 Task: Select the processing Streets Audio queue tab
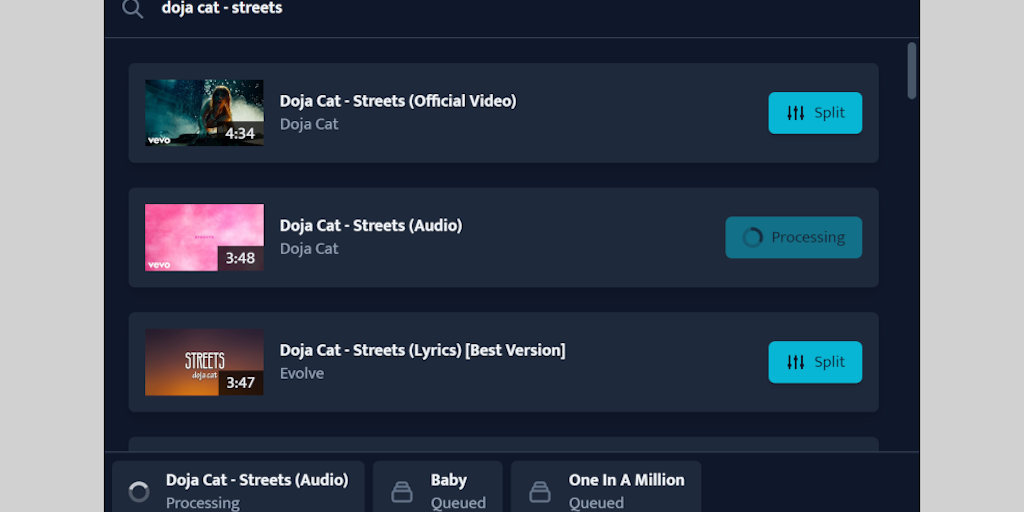pos(238,490)
